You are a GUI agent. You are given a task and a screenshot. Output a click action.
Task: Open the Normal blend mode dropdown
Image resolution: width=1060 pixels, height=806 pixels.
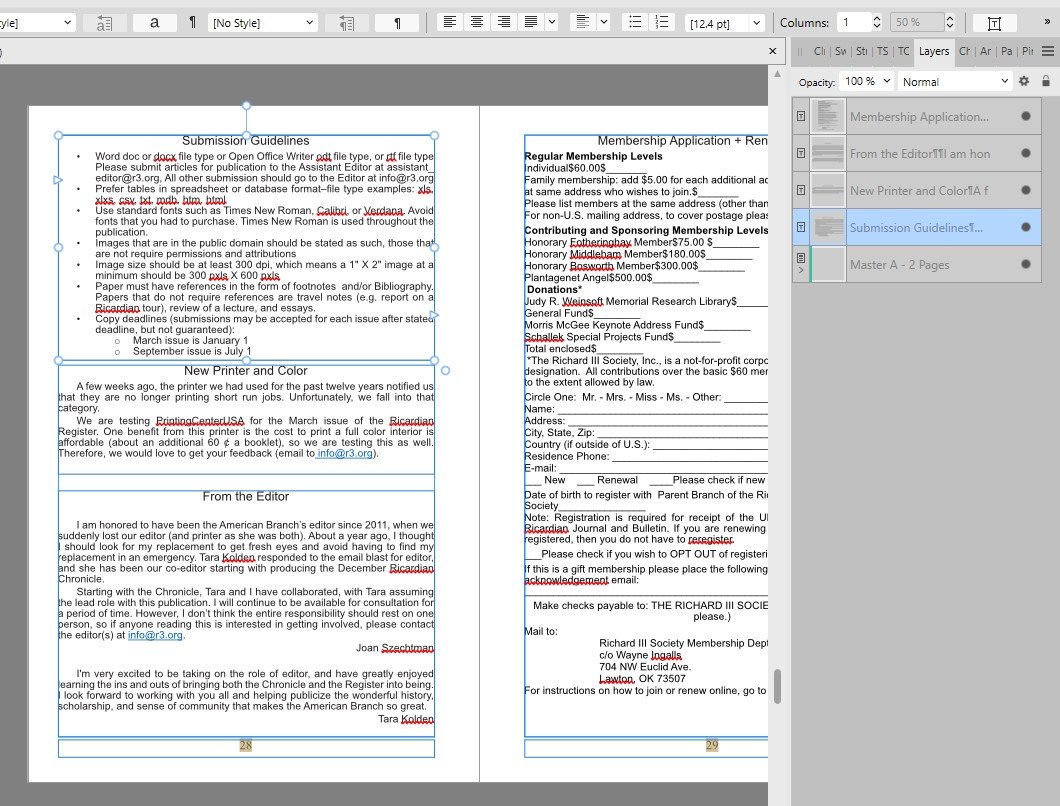pyautogui.click(x=955, y=81)
